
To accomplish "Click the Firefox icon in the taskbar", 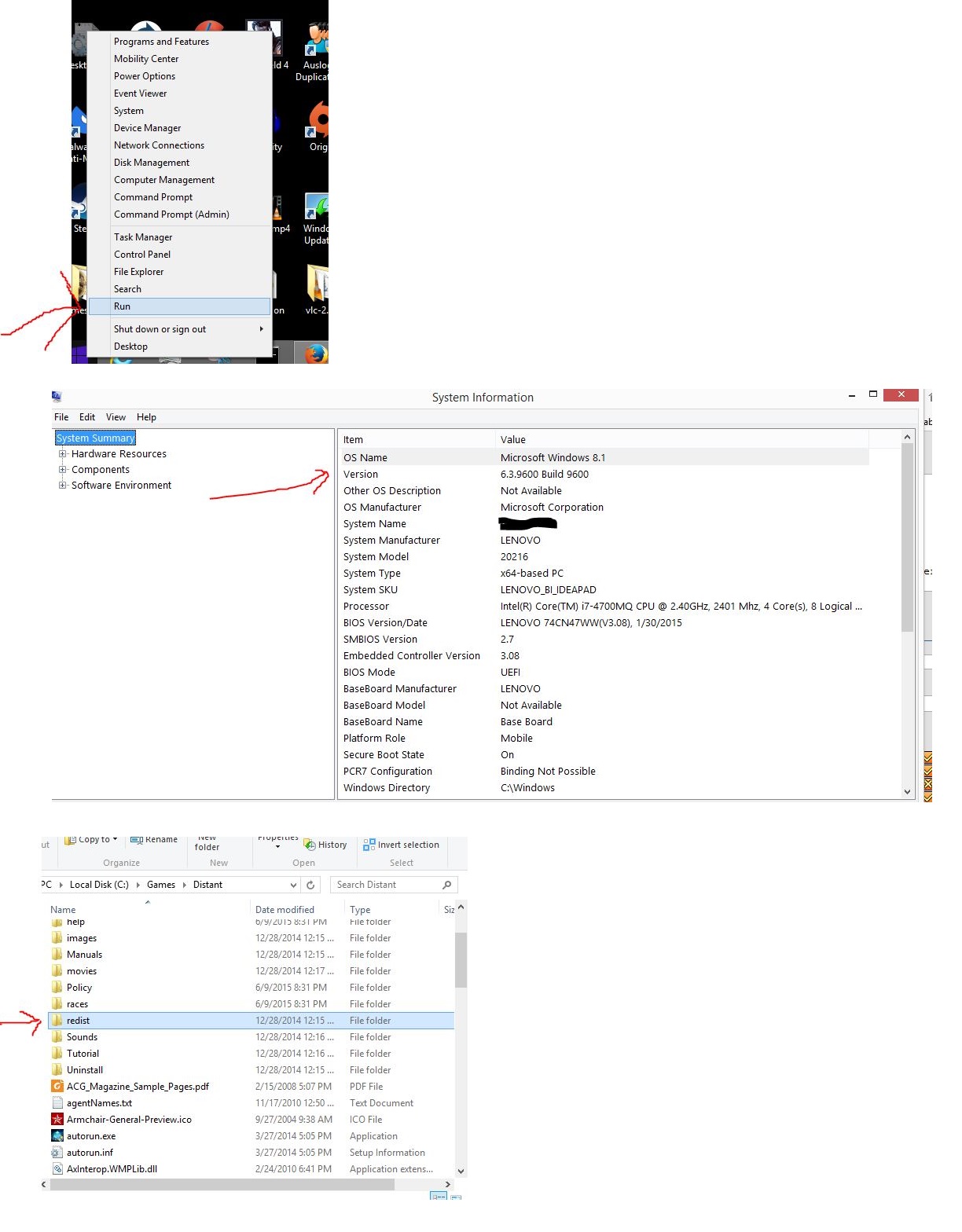I will 317,354.
